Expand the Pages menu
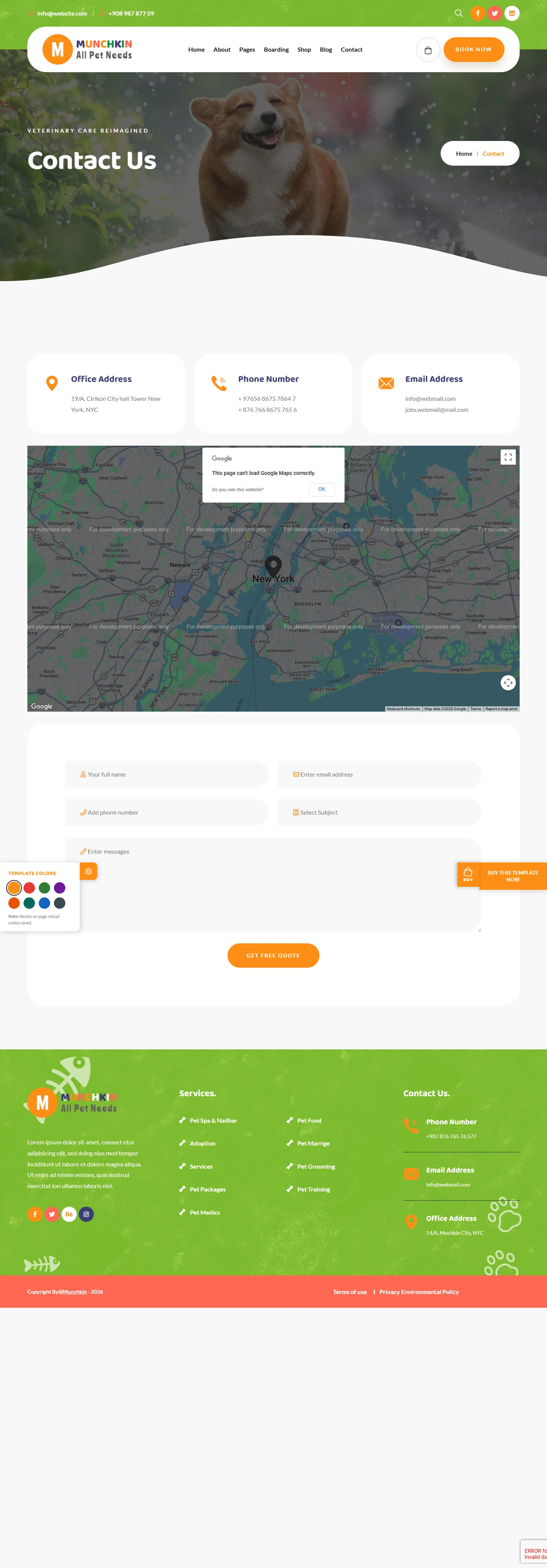The image size is (547, 1568). coord(247,50)
